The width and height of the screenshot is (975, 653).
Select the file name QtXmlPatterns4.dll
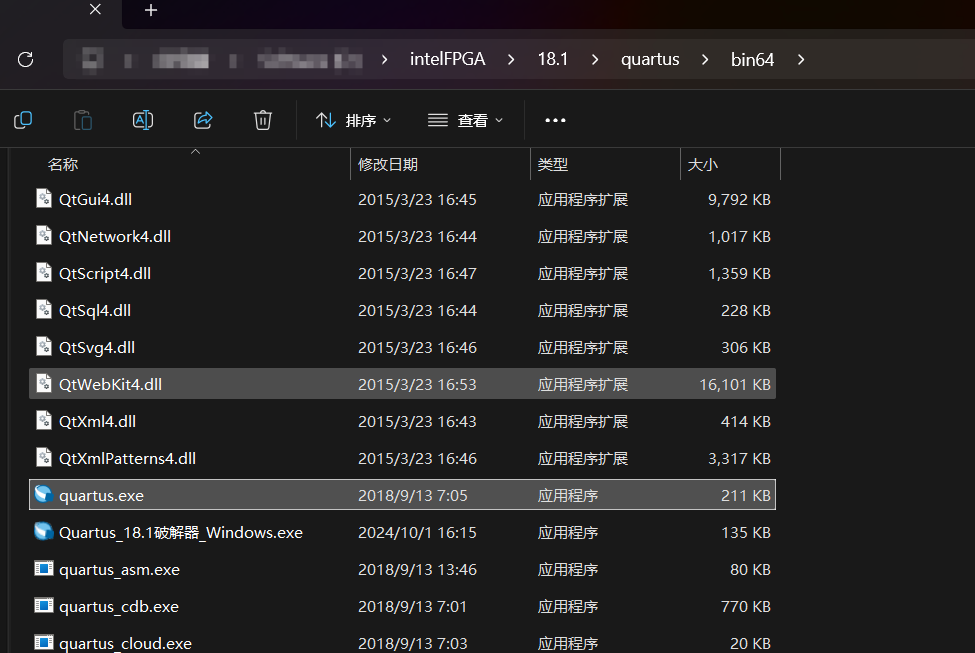pyautogui.click(x=127, y=459)
